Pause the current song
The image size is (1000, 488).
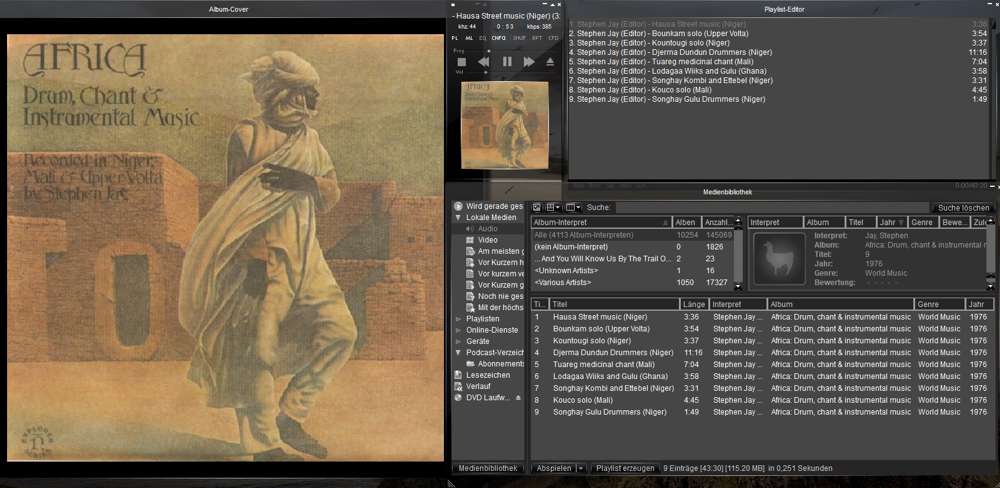[x=507, y=62]
